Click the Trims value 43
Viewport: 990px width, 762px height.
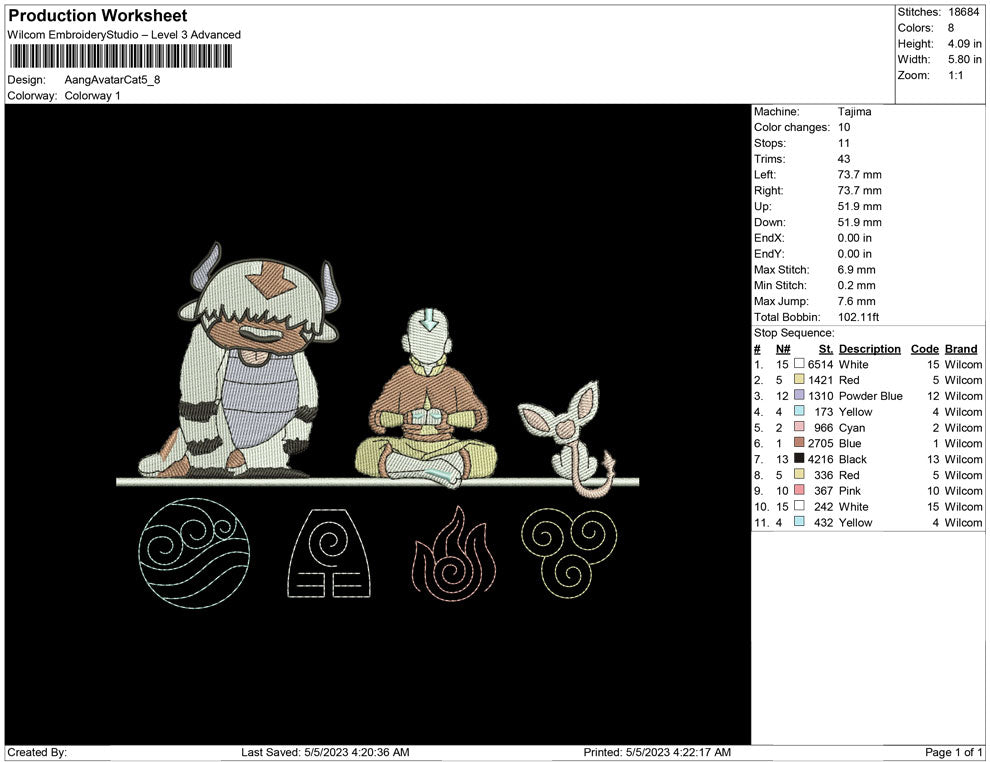click(844, 158)
